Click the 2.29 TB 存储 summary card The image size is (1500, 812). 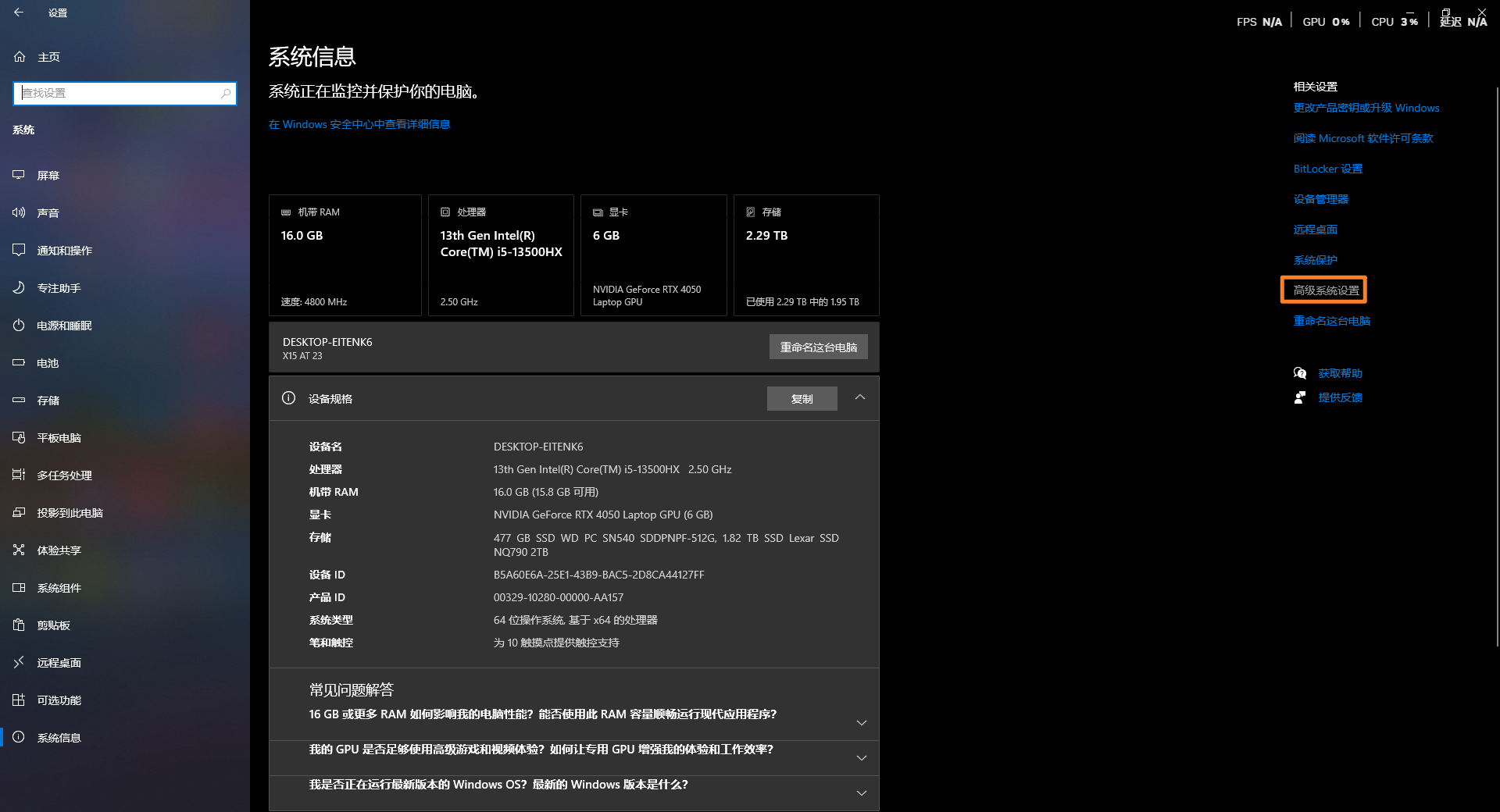click(806, 255)
